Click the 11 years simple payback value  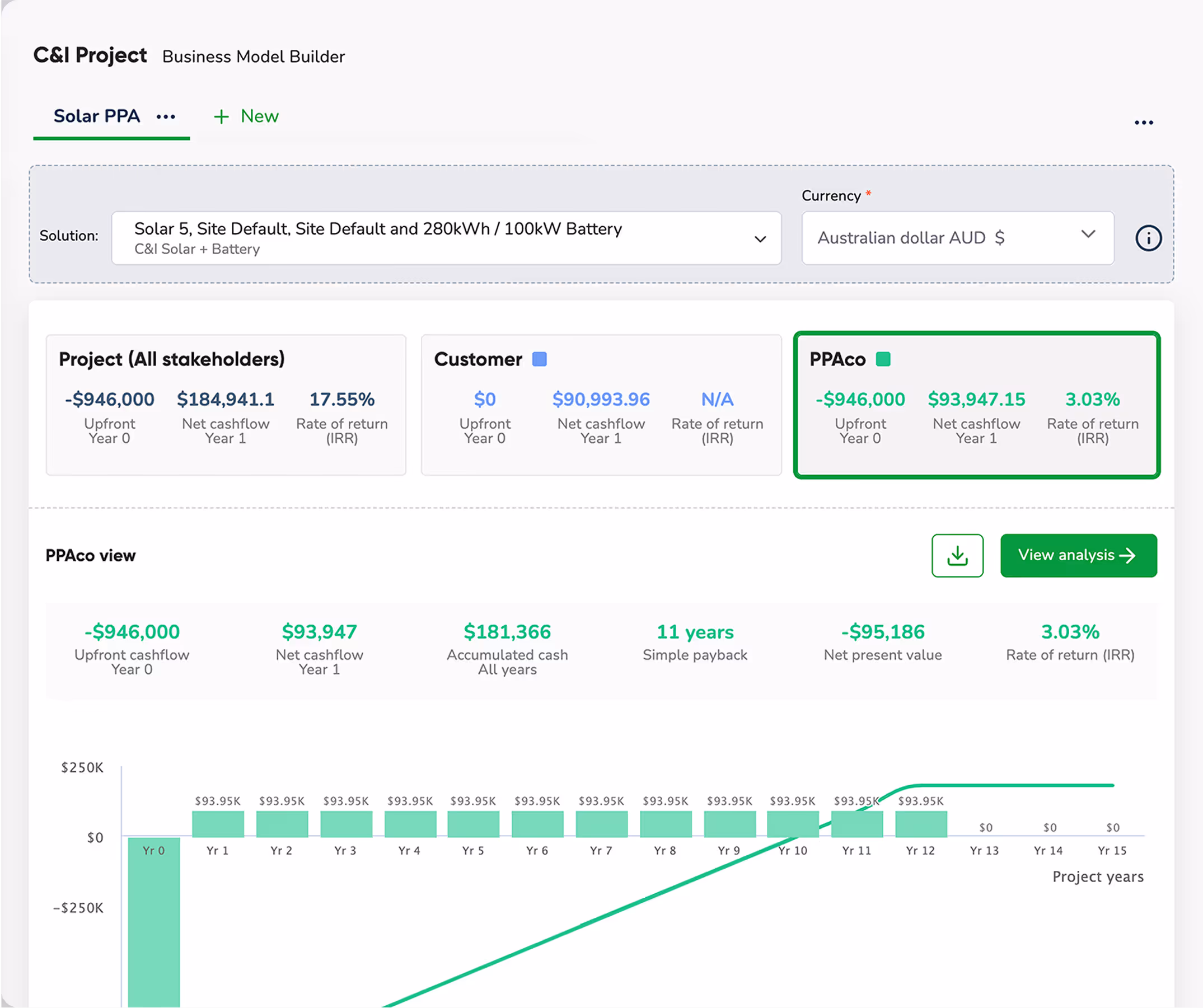695,632
